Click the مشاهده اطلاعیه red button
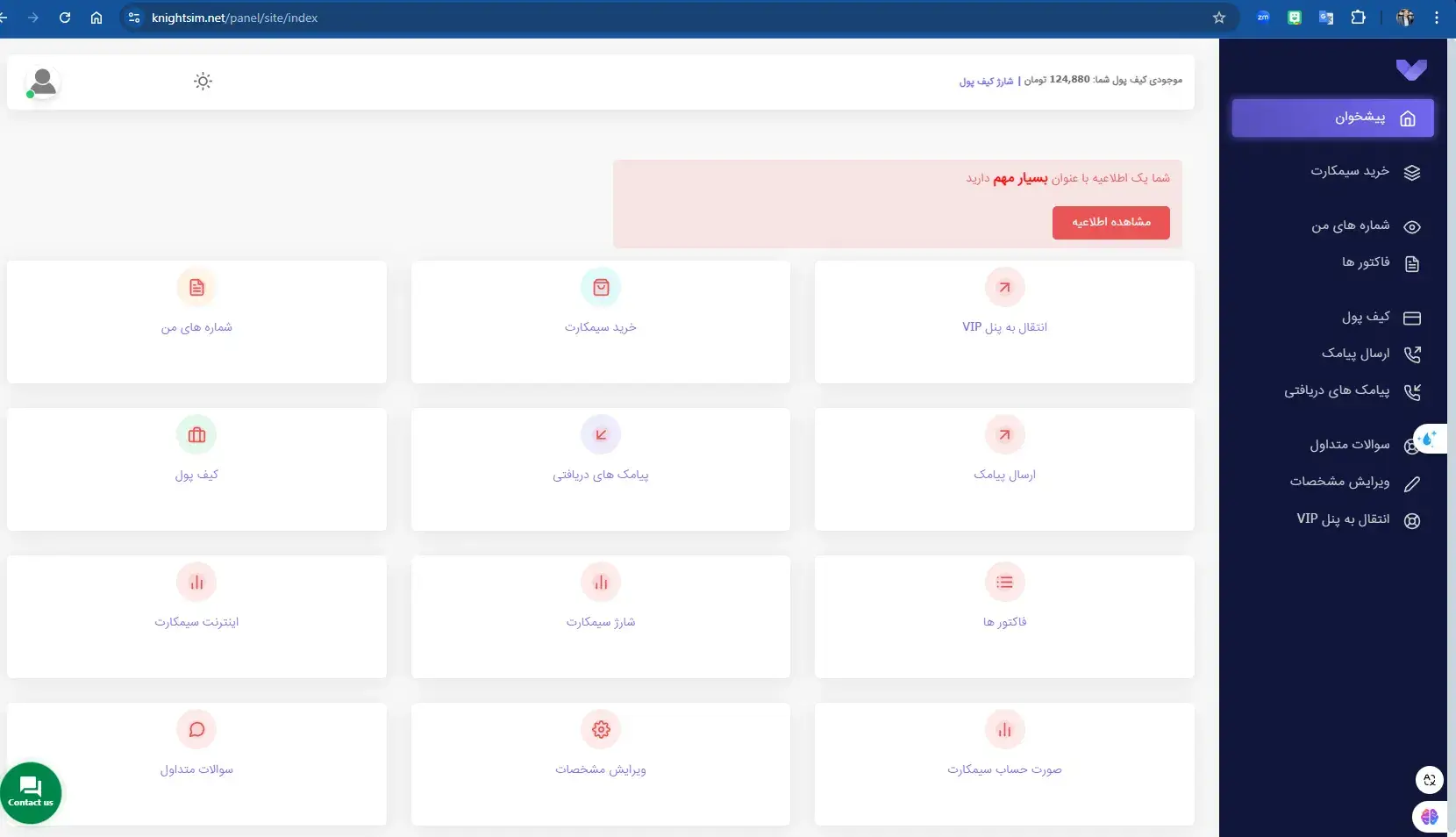This screenshot has width=1456, height=837. coord(1111,222)
